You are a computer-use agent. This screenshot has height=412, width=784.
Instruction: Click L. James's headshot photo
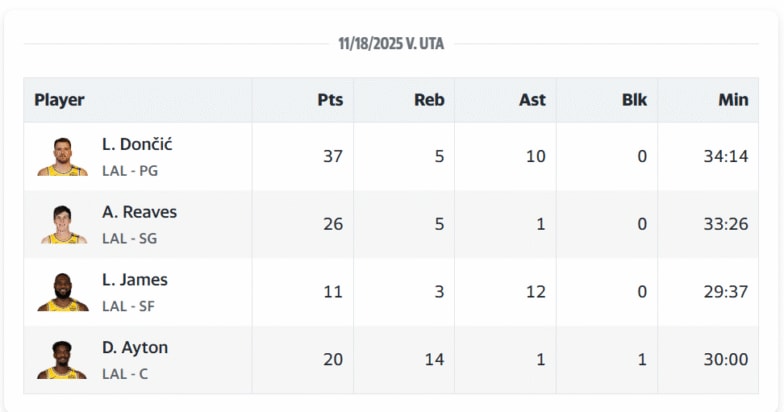63,293
